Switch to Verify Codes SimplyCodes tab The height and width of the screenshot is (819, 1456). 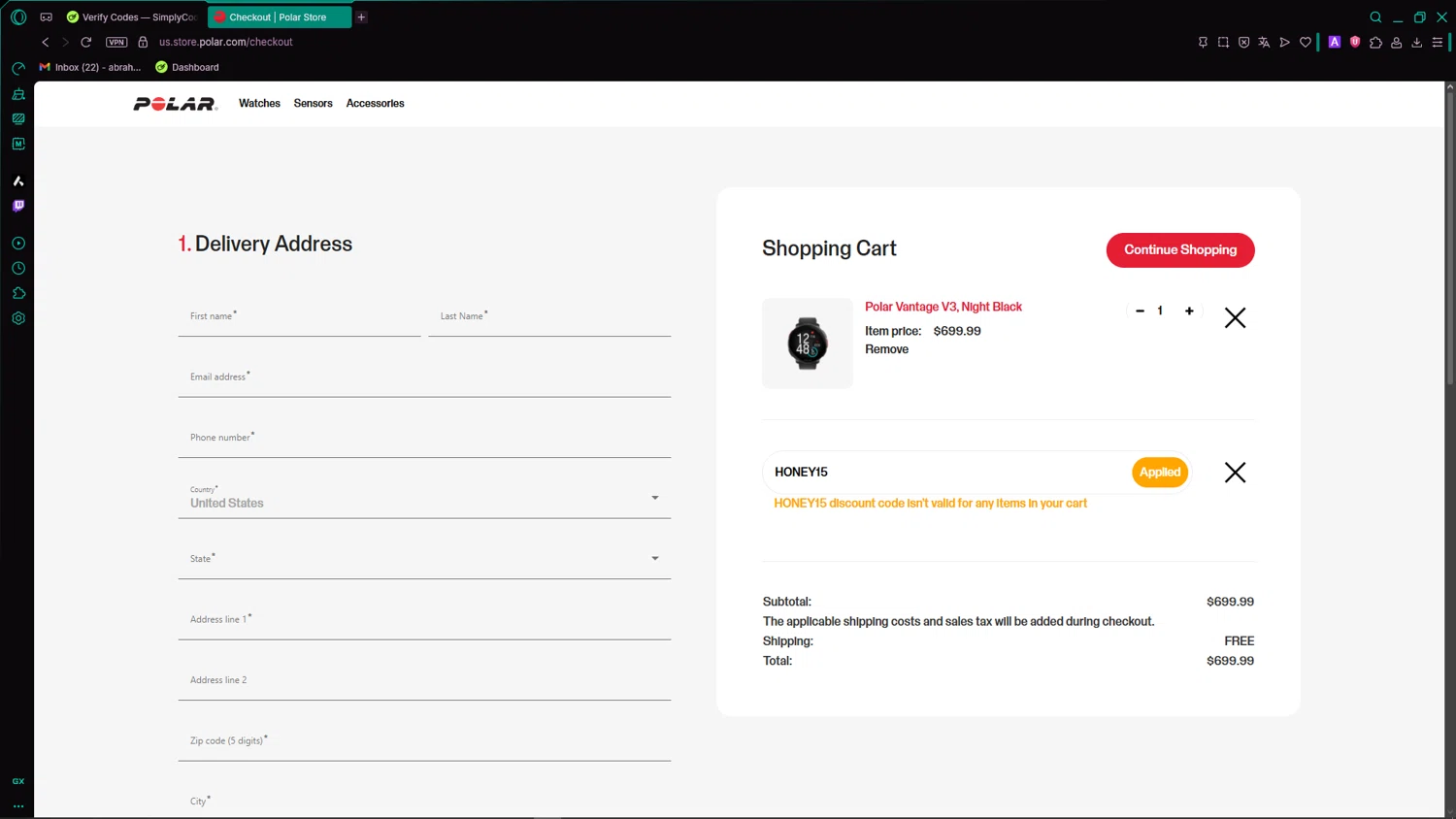(132, 17)
